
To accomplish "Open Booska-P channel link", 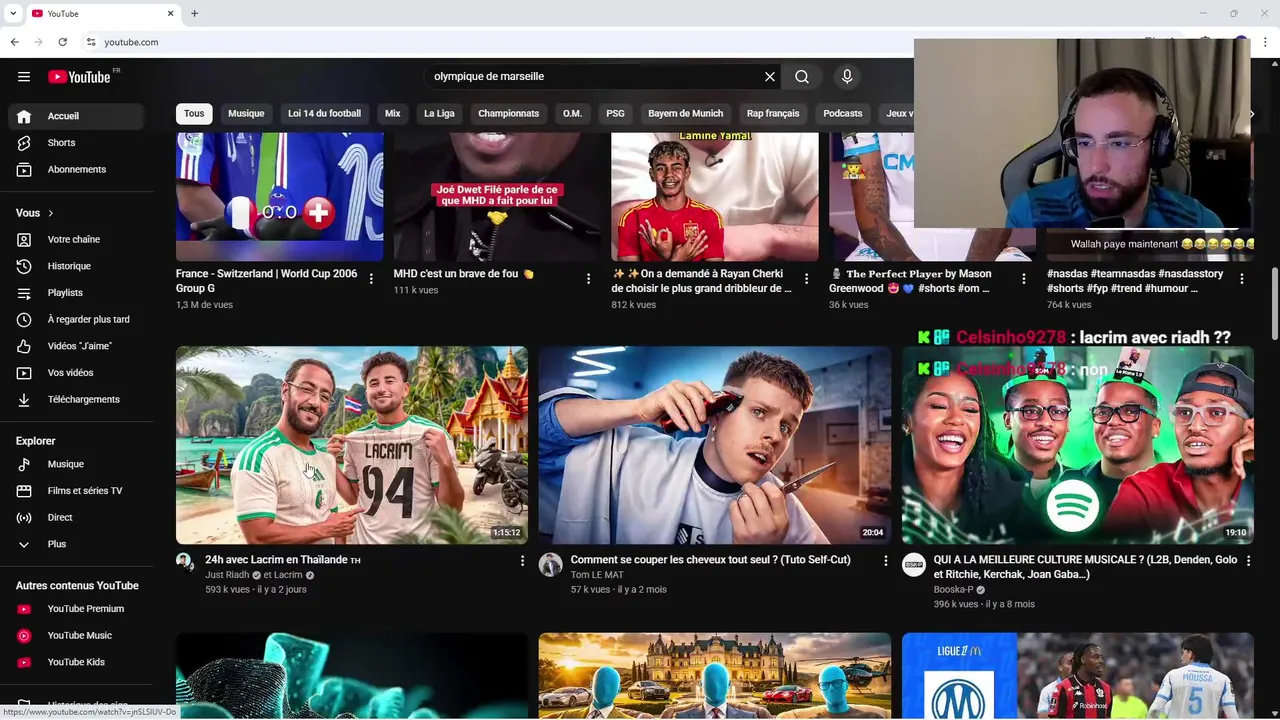I will pos(953,590).
